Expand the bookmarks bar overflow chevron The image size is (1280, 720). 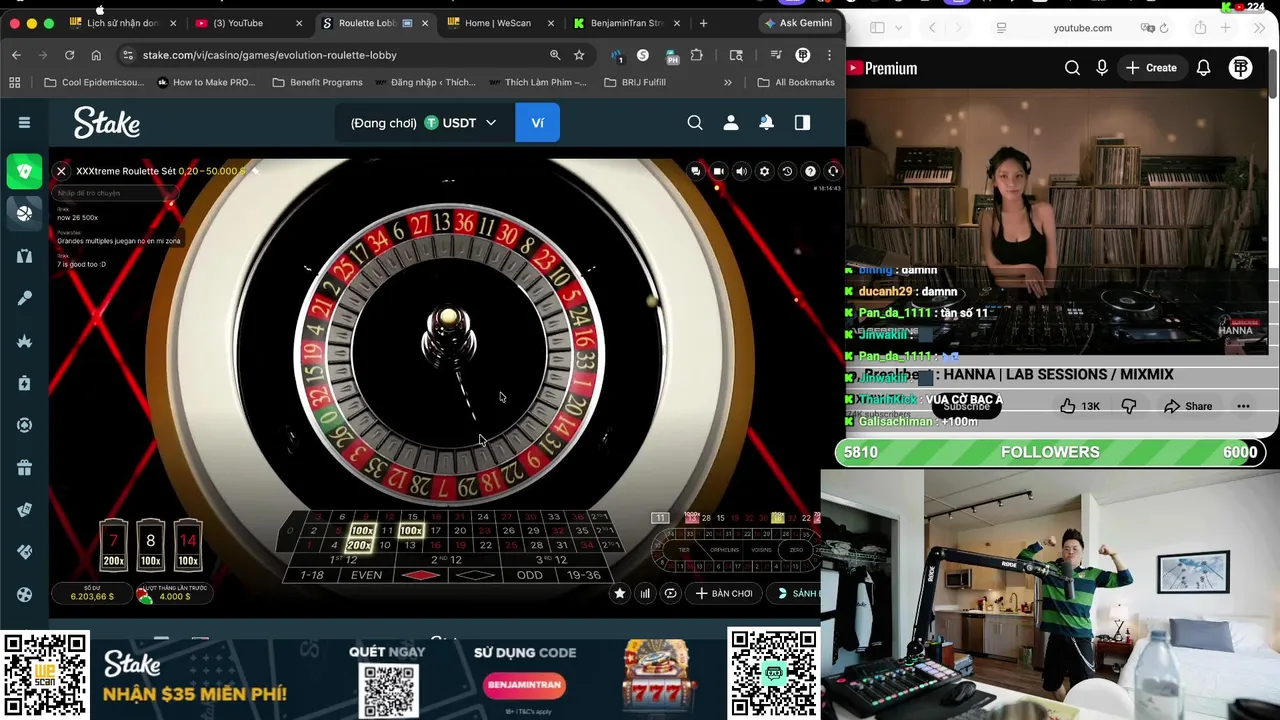point(728,82)
